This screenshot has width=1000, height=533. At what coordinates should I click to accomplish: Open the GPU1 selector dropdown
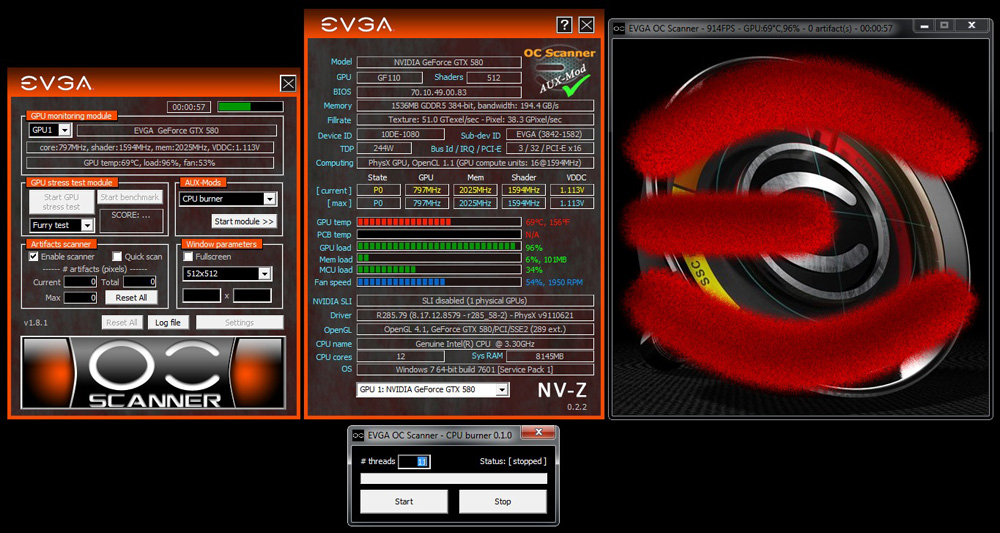50,130
